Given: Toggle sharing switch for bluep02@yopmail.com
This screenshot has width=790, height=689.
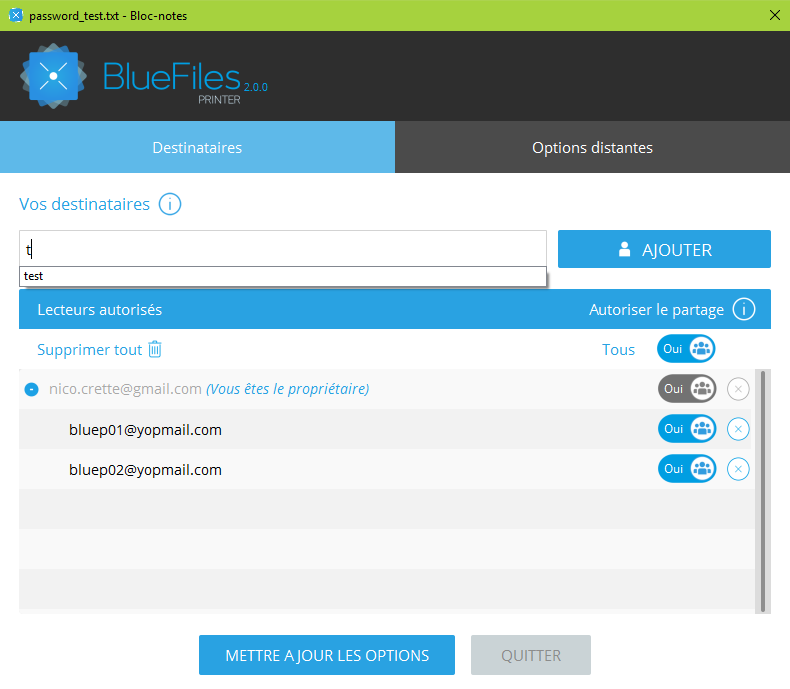Looking at the screenshot, I should [x=687, y=469].
